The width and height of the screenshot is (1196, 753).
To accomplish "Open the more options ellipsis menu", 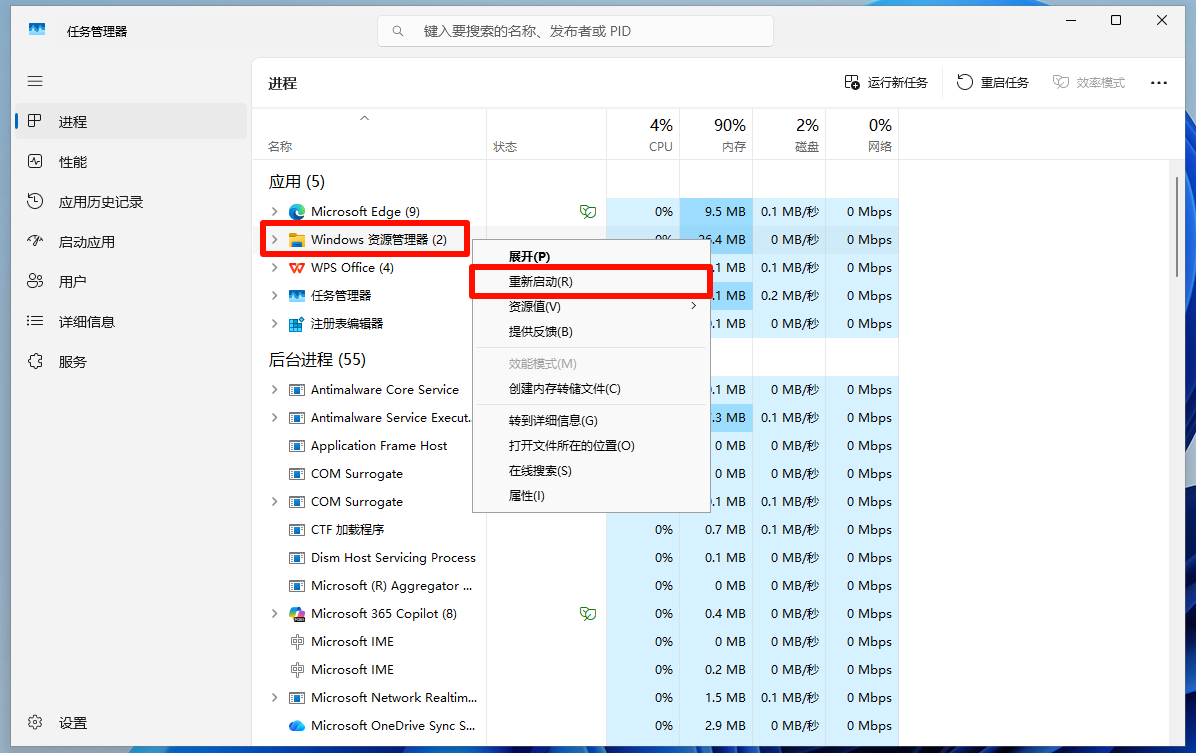I will coord(1159,82).
